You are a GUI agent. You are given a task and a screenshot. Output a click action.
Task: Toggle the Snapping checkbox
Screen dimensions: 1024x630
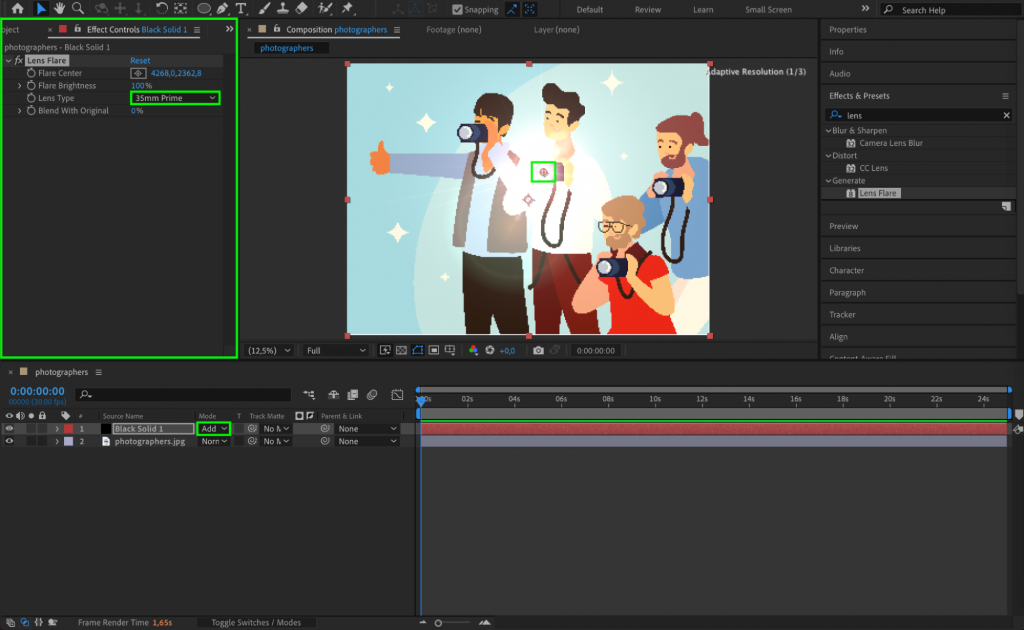coord(459,9)
